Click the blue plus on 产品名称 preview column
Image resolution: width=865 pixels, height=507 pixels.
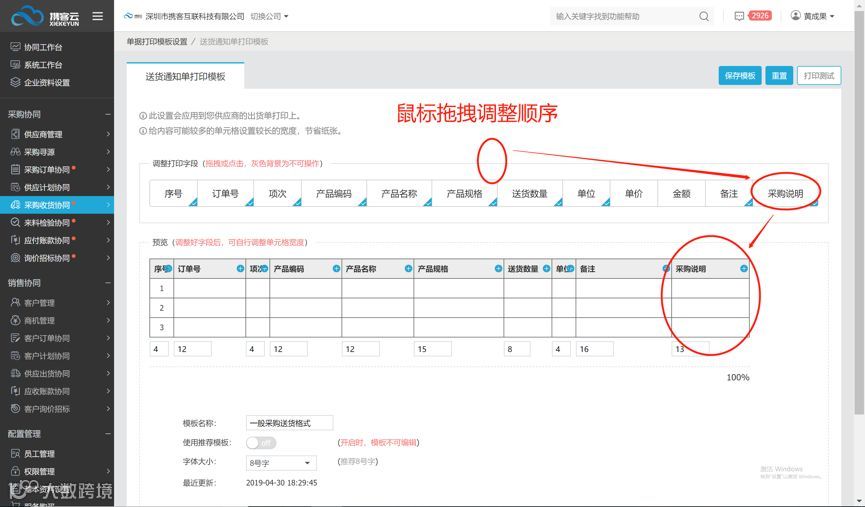[408, 268]
